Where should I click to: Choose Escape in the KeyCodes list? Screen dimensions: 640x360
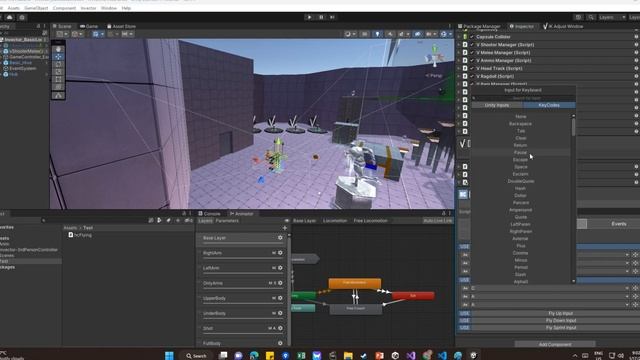[520, 160]
